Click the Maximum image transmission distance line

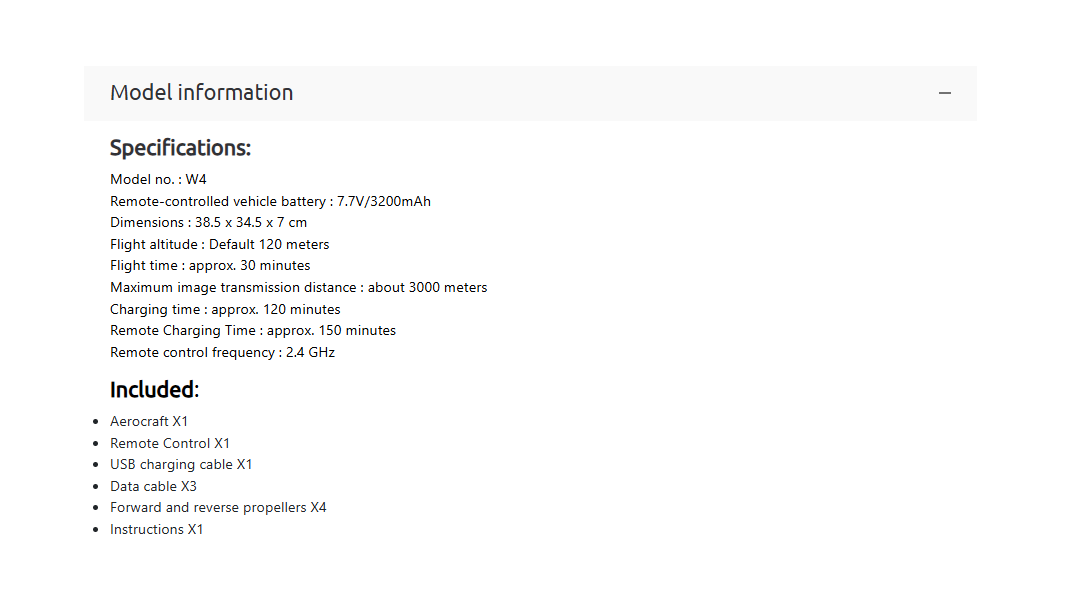[299, 287]
